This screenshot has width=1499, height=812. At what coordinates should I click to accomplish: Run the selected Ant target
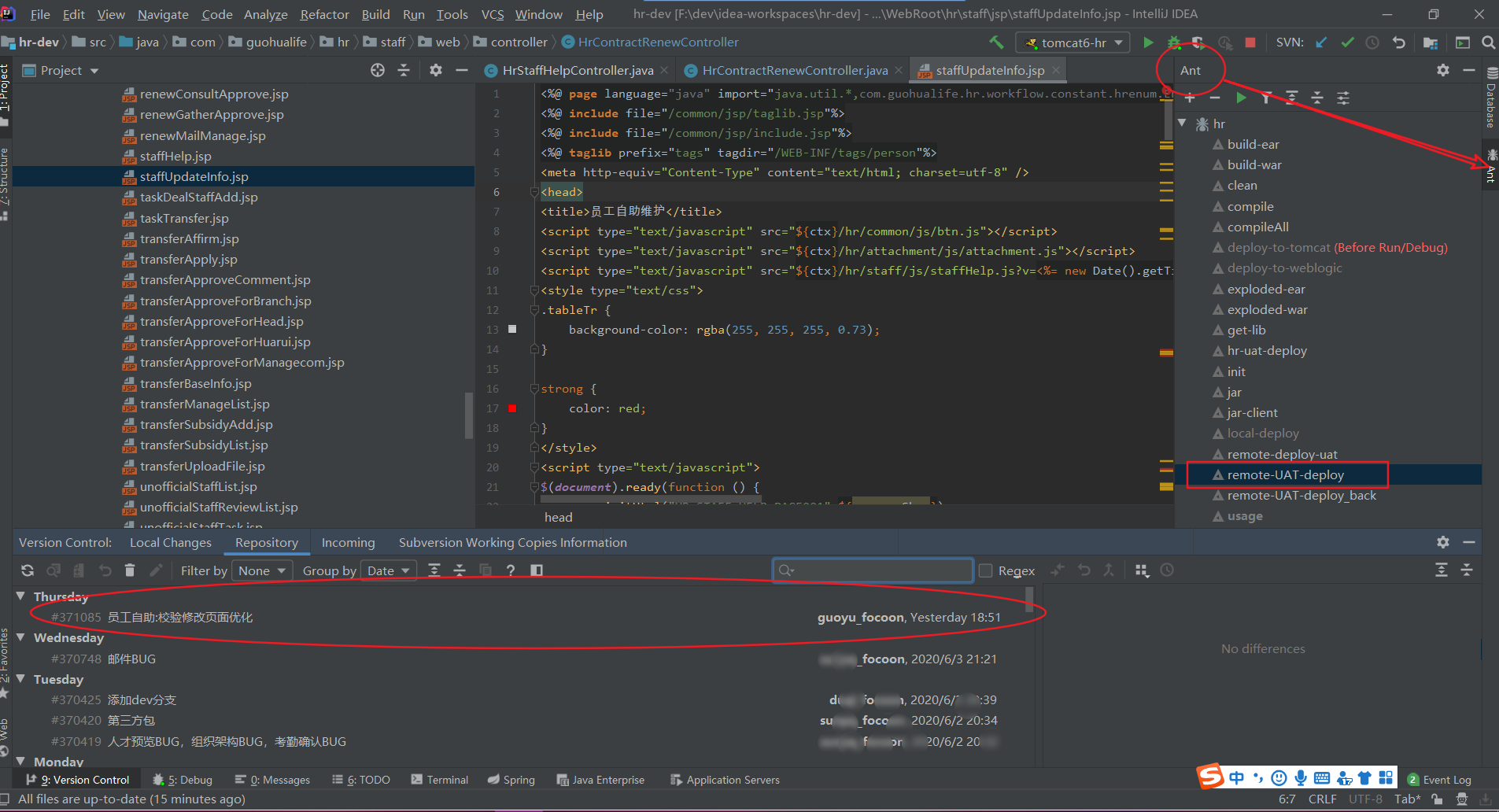(x=1241, y=98)
